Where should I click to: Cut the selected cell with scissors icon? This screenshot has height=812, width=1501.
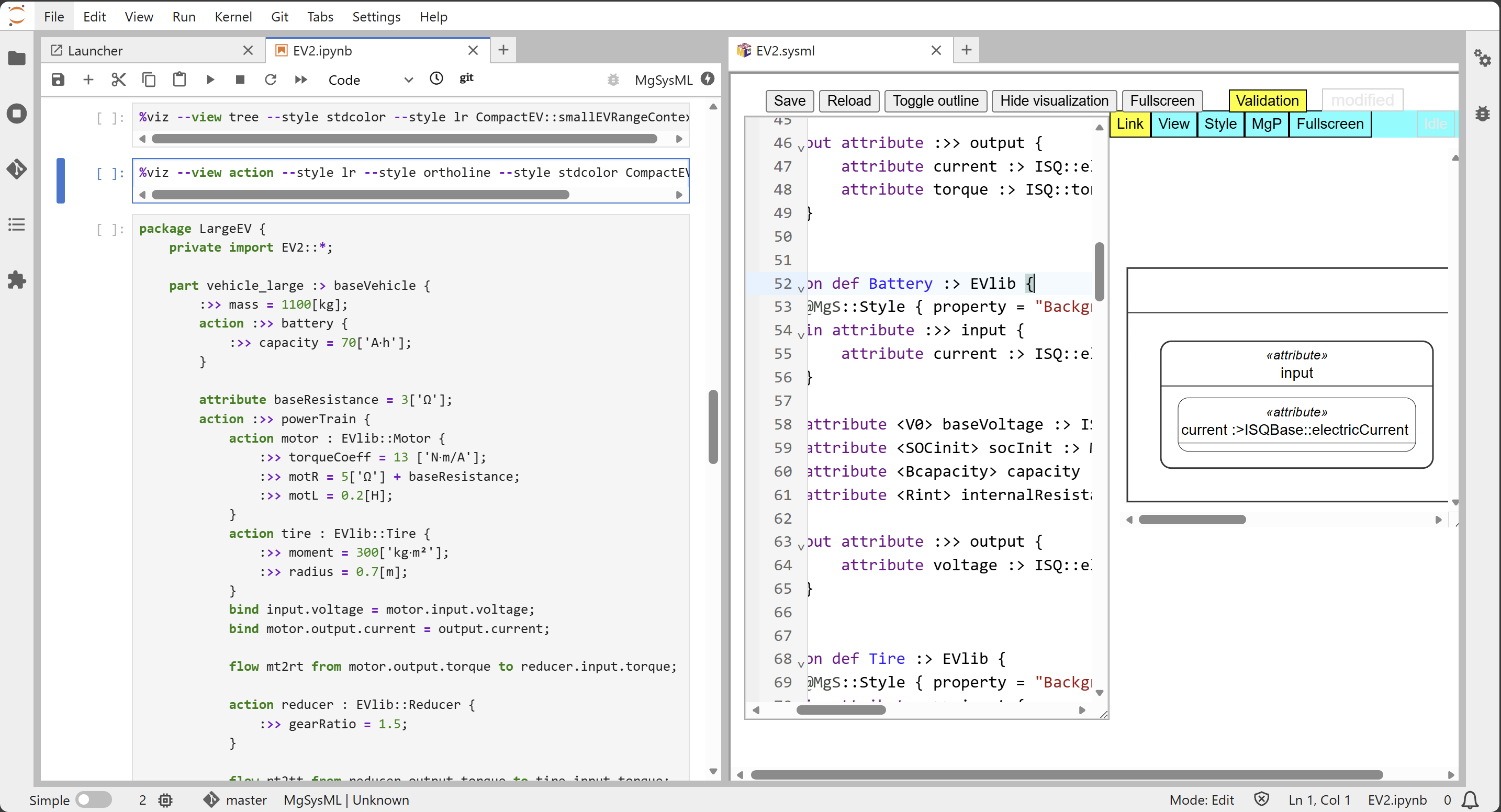(118, 79)
